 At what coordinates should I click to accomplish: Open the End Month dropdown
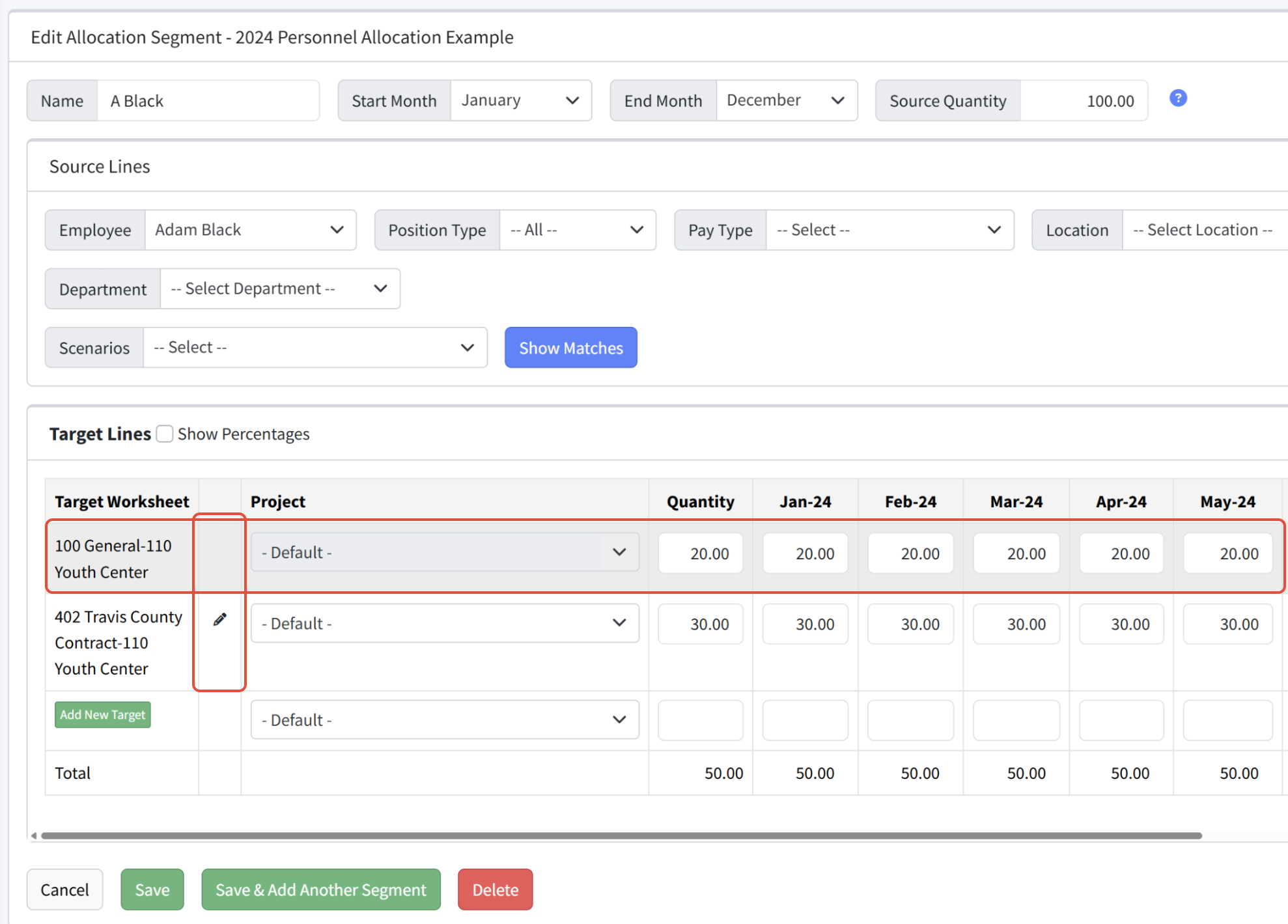[x=786, y=101]
